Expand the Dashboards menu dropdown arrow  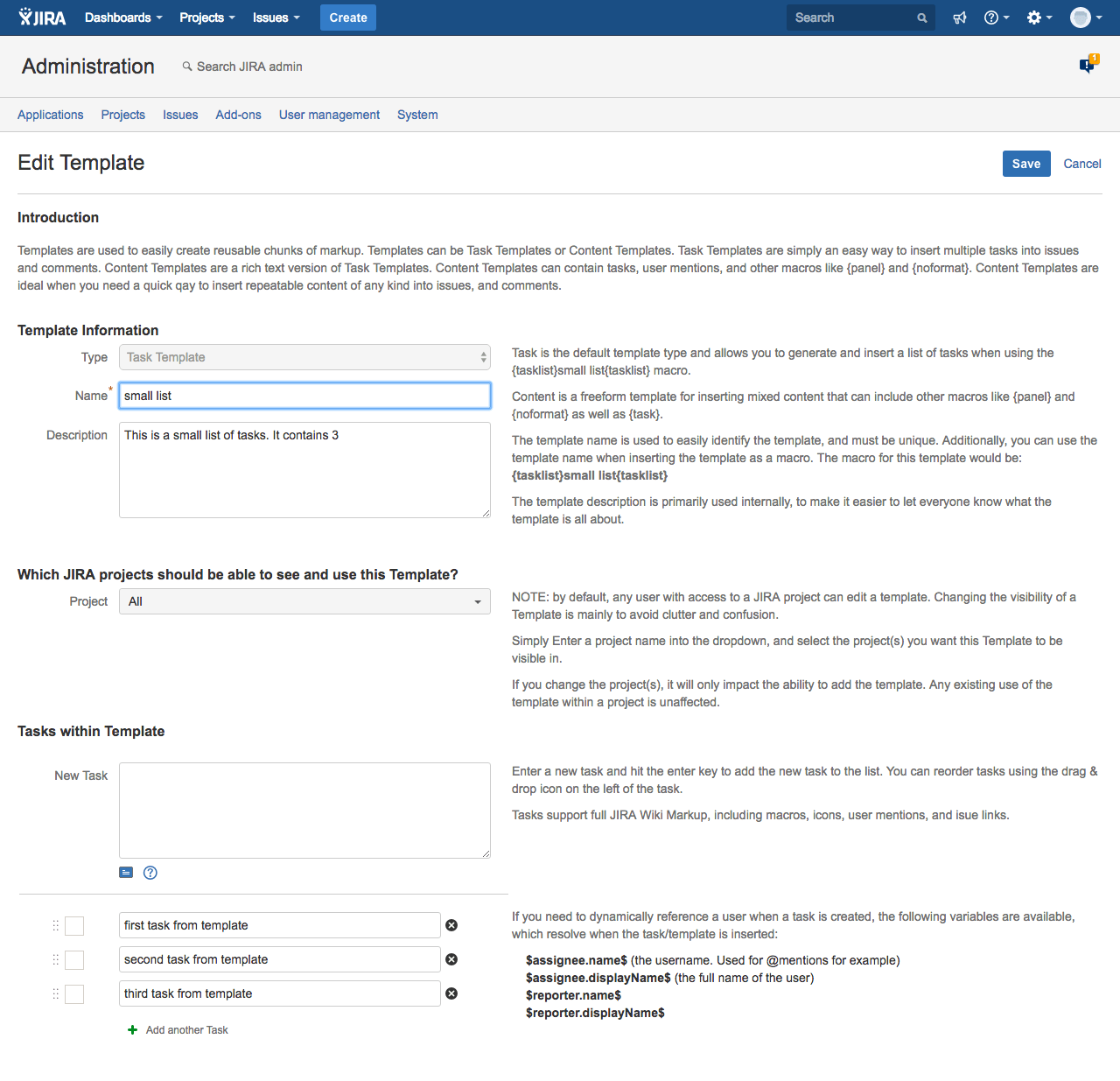click(158, 18)
